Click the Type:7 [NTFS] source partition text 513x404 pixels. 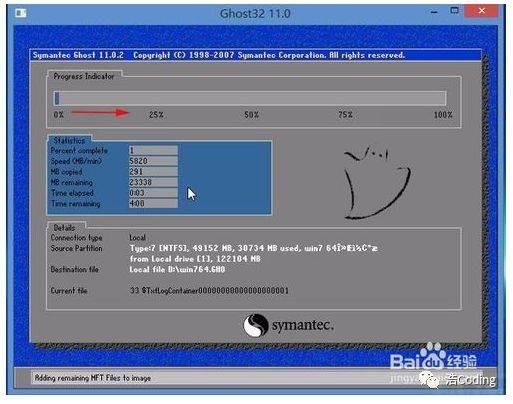point(254,248)
